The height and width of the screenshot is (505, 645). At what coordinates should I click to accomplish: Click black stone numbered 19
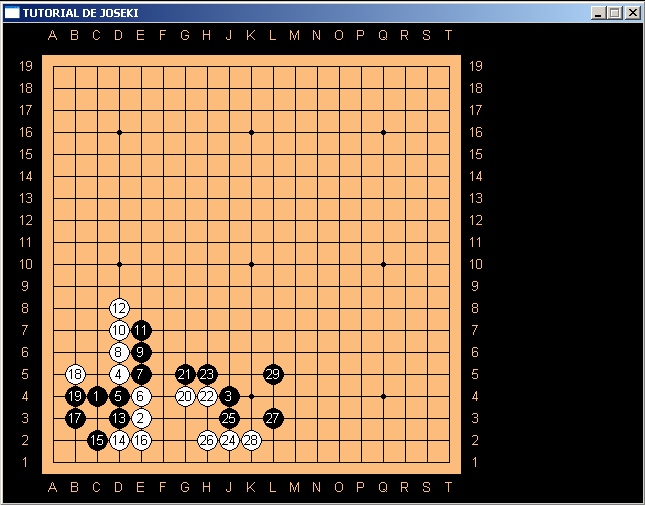[x=75, y=396]
